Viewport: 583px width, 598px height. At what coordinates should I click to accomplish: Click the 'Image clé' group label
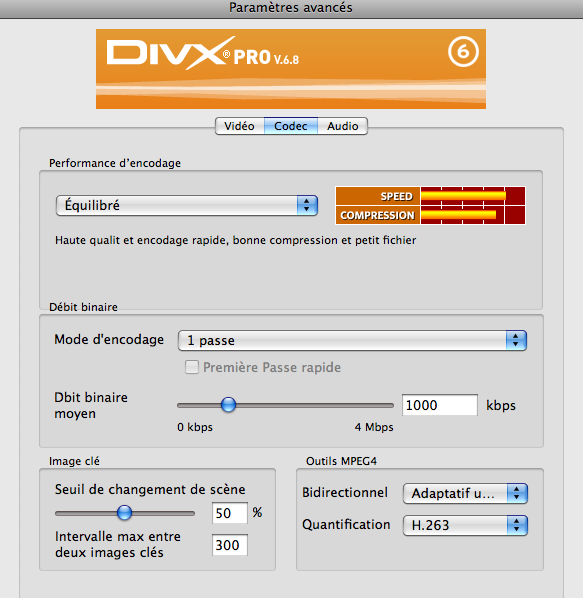[x=74, y=461]
